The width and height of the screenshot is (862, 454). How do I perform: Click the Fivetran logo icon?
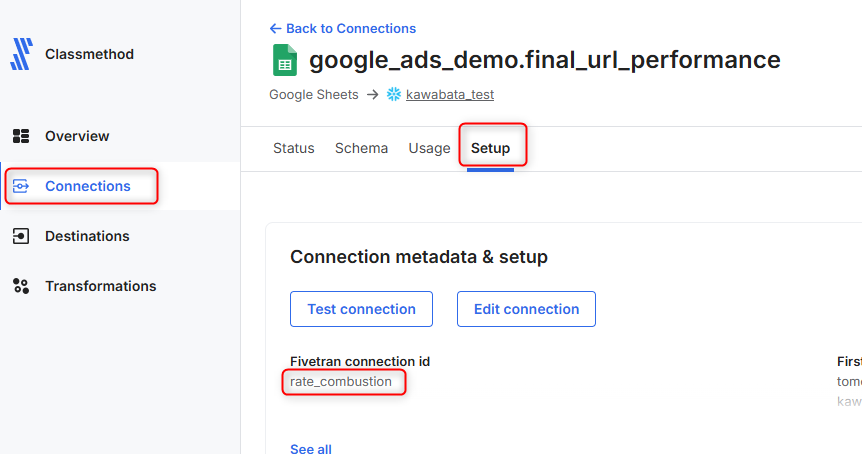coord(21,54)
